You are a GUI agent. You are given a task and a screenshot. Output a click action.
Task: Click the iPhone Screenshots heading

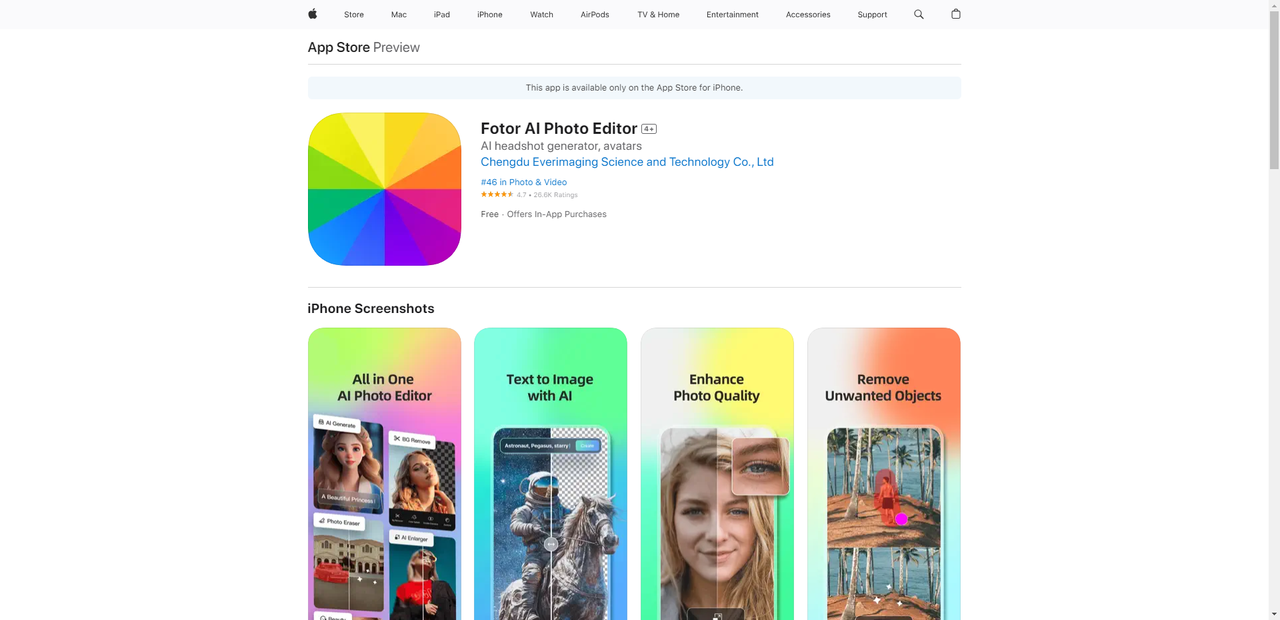click(x=371, y=309)
